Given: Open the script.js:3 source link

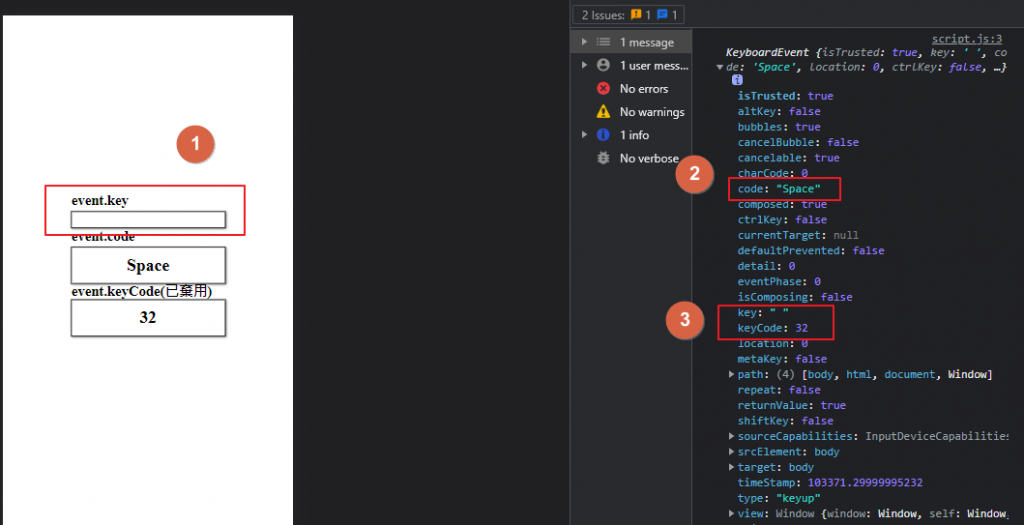Looking at the screenshot, I should pos(967,39).
